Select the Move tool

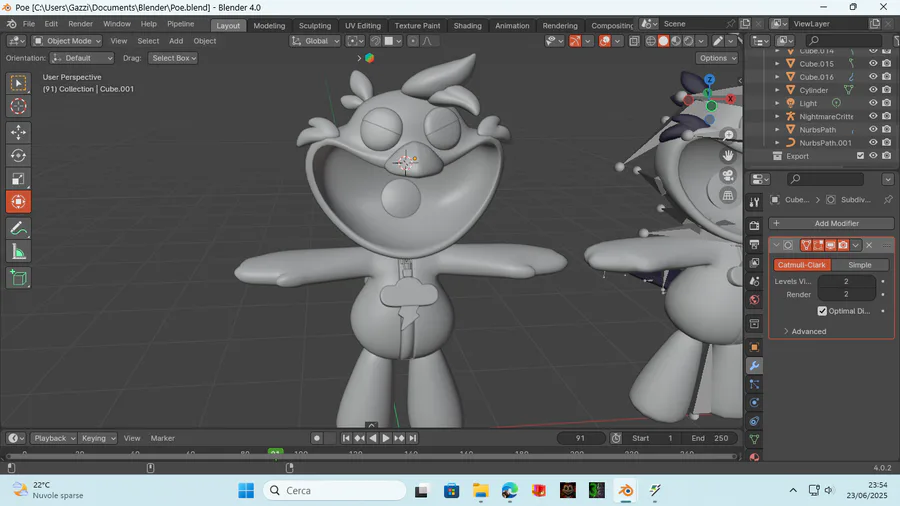coord(18,133)
